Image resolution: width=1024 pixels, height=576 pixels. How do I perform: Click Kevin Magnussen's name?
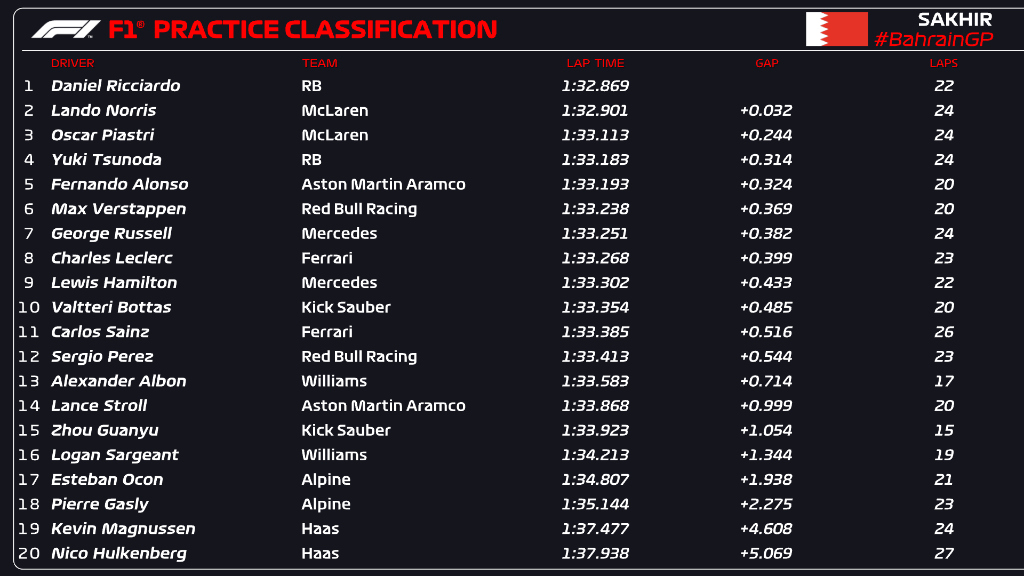[x=123, y=529]
